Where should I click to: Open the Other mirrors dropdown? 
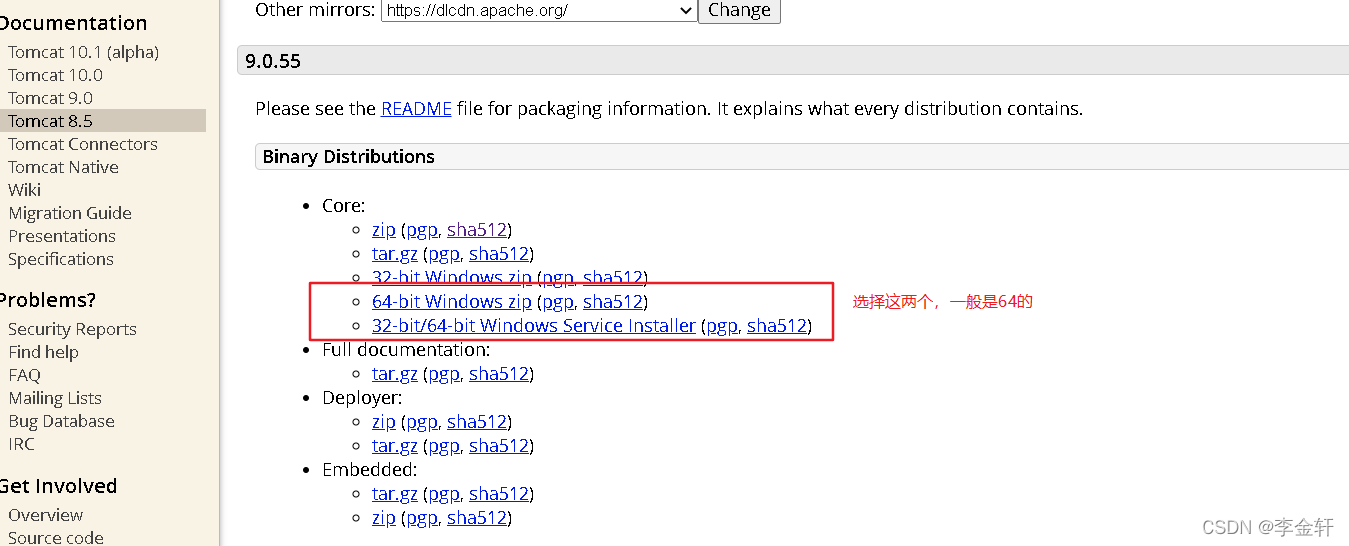pos(539,10)
